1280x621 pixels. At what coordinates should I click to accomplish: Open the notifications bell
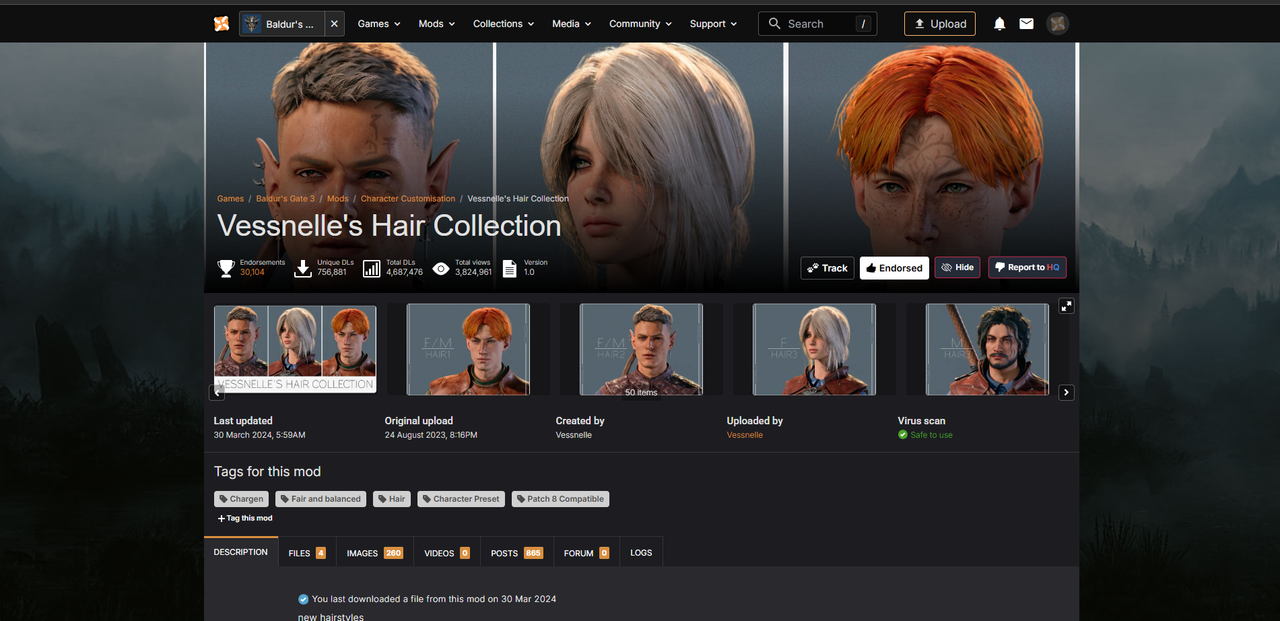click(x=999, y=24)
